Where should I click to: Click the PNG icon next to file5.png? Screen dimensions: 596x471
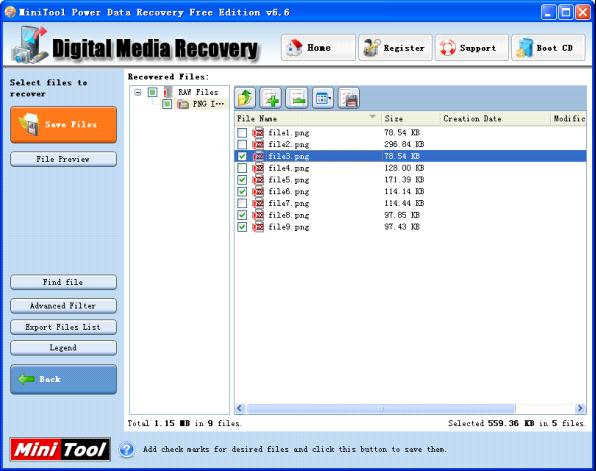coord(258,180)
